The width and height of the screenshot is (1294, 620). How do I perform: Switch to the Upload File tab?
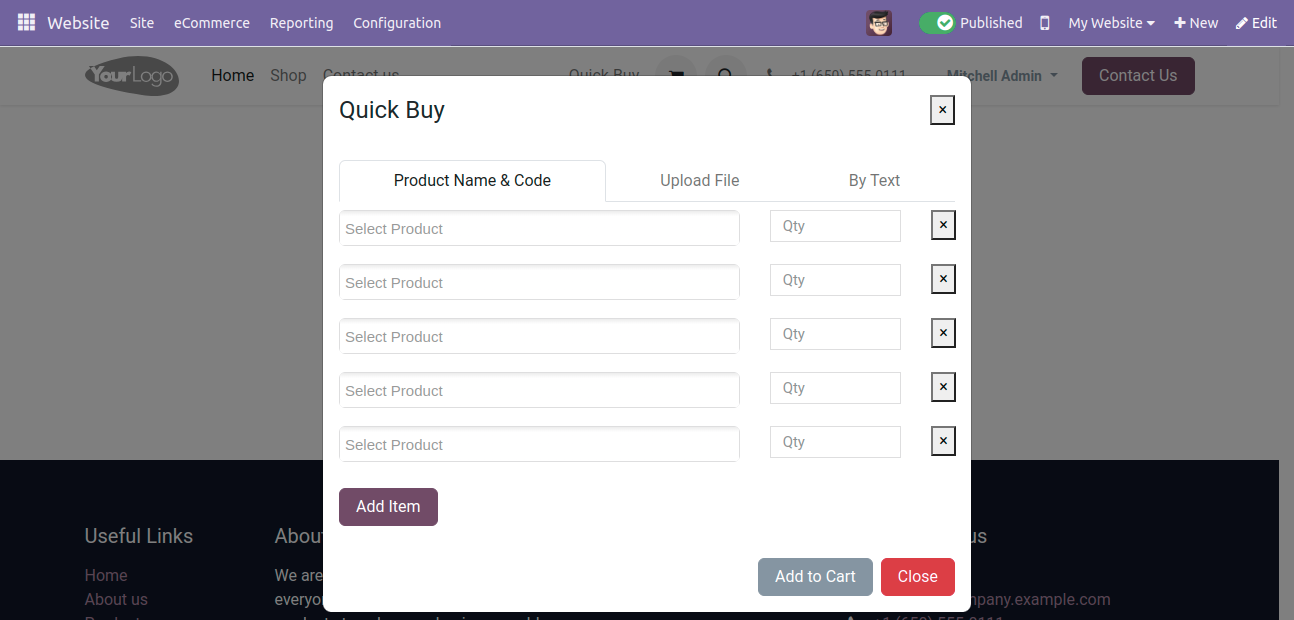tap(700, 181)
